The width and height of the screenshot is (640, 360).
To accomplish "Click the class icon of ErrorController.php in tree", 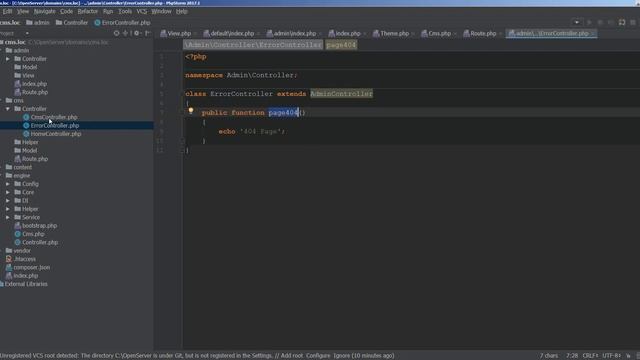I will [x=26, y=126].
